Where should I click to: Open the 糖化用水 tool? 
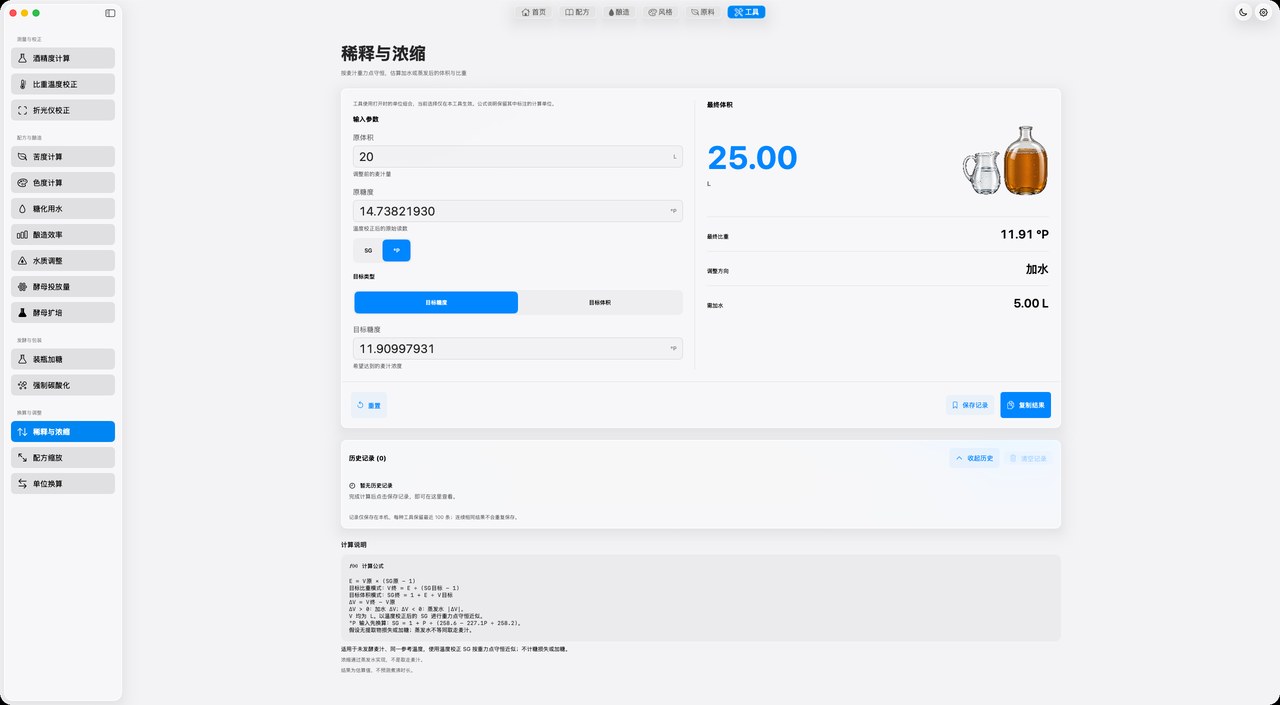(63, 209)
